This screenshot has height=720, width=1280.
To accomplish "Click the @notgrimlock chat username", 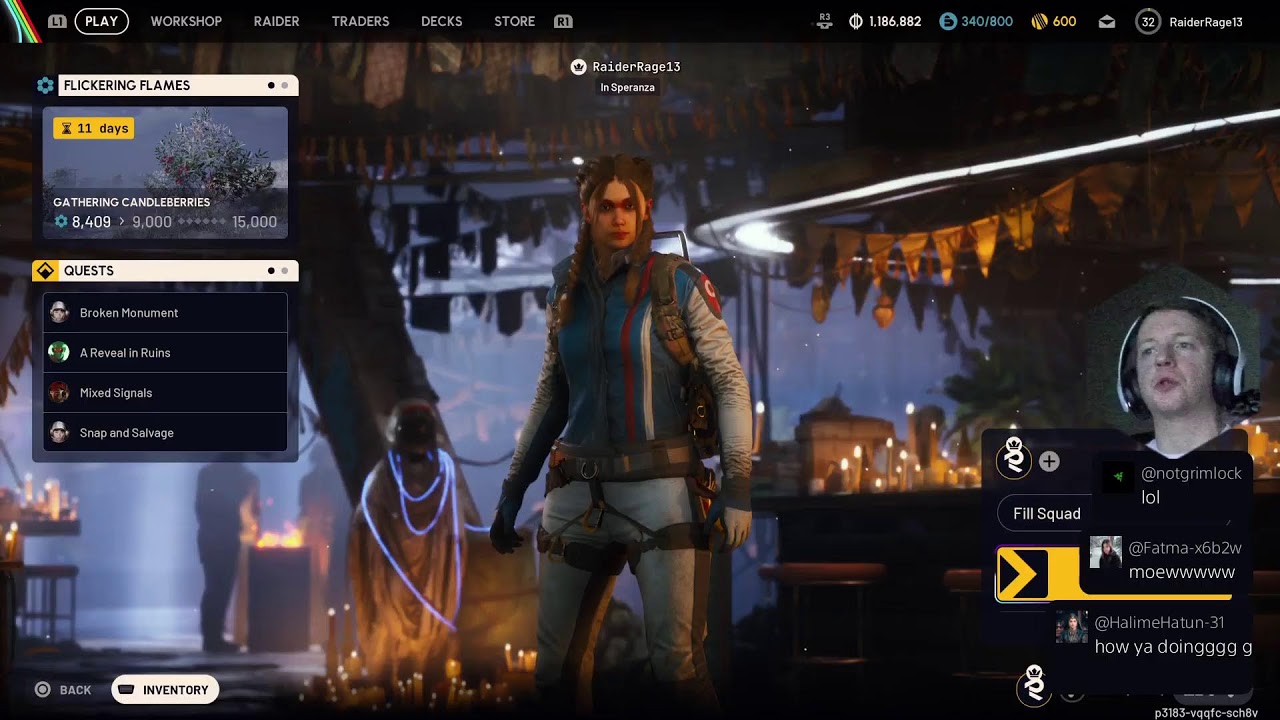I will [1191, 473].
